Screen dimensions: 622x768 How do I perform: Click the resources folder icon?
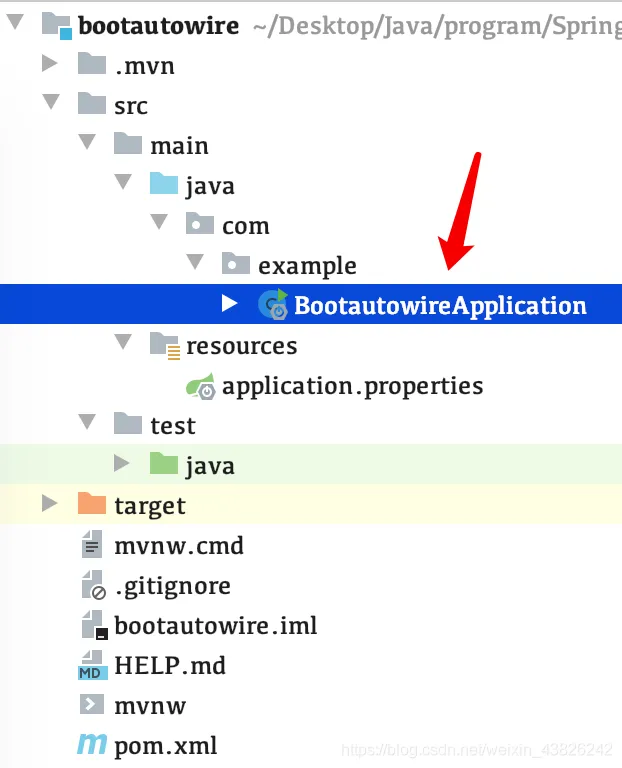164,345
